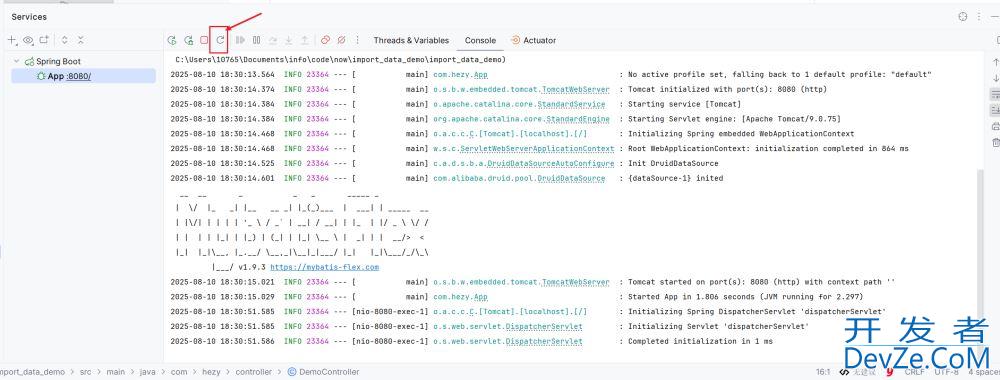Screen dimensions: 1000x380
Task: Click the 'src' breadcrumb
Action: pyautogui.click(x=85, y=372)
